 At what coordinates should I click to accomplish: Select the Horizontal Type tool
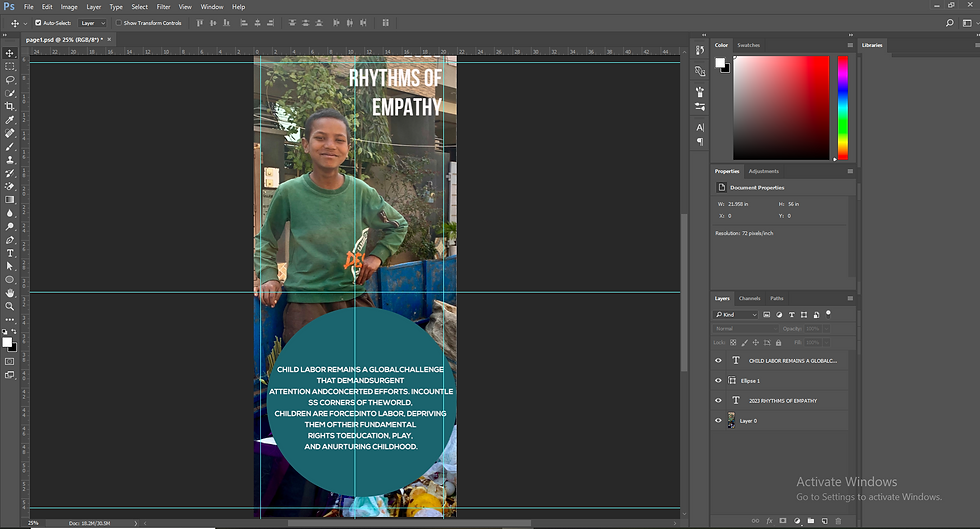click(10, 253)
